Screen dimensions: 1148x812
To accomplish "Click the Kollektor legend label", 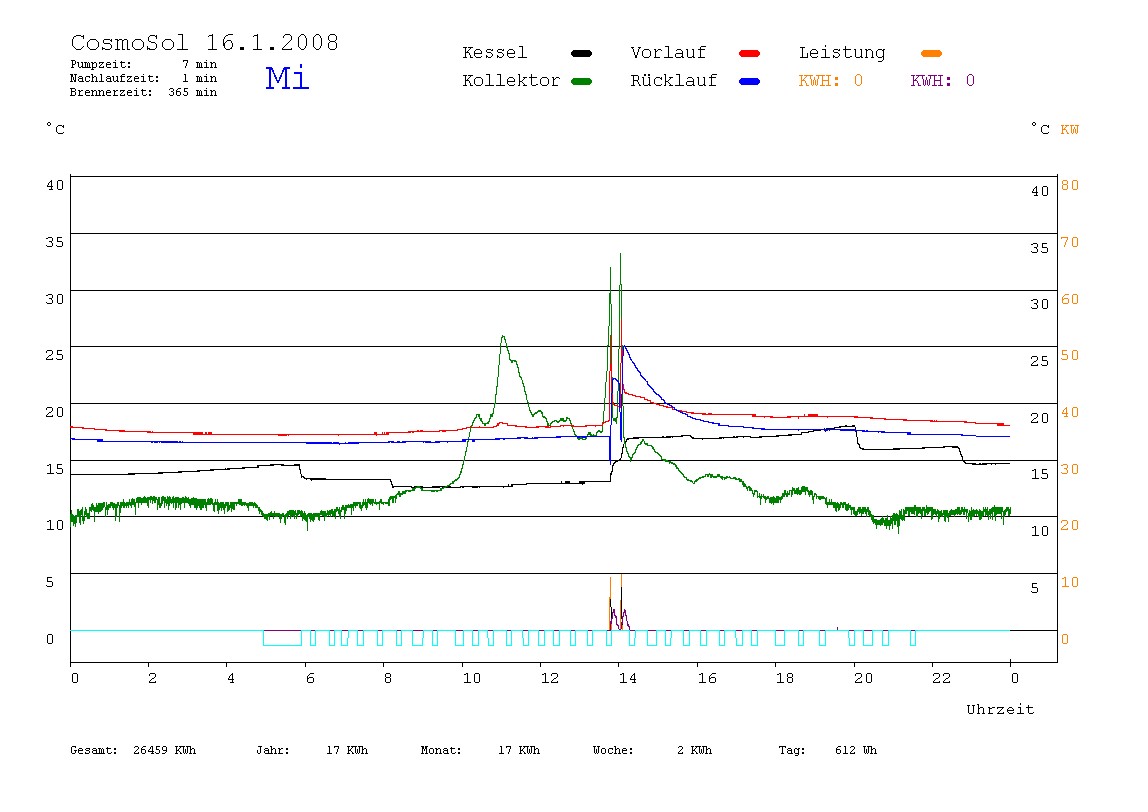I will (x=511, y=81).
